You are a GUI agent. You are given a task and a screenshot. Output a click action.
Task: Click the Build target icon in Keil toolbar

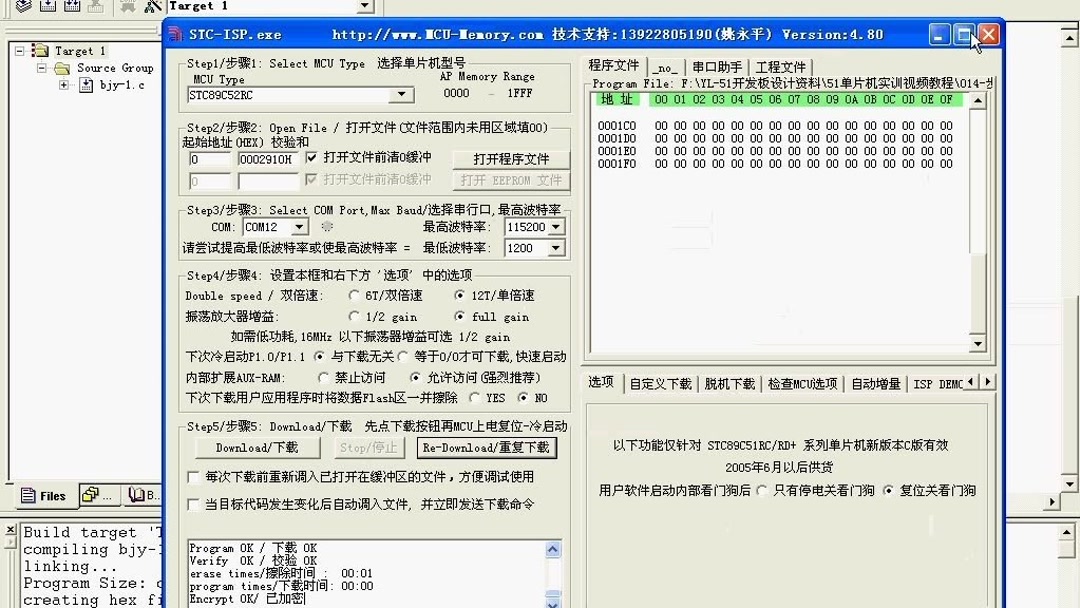[48, 7]
